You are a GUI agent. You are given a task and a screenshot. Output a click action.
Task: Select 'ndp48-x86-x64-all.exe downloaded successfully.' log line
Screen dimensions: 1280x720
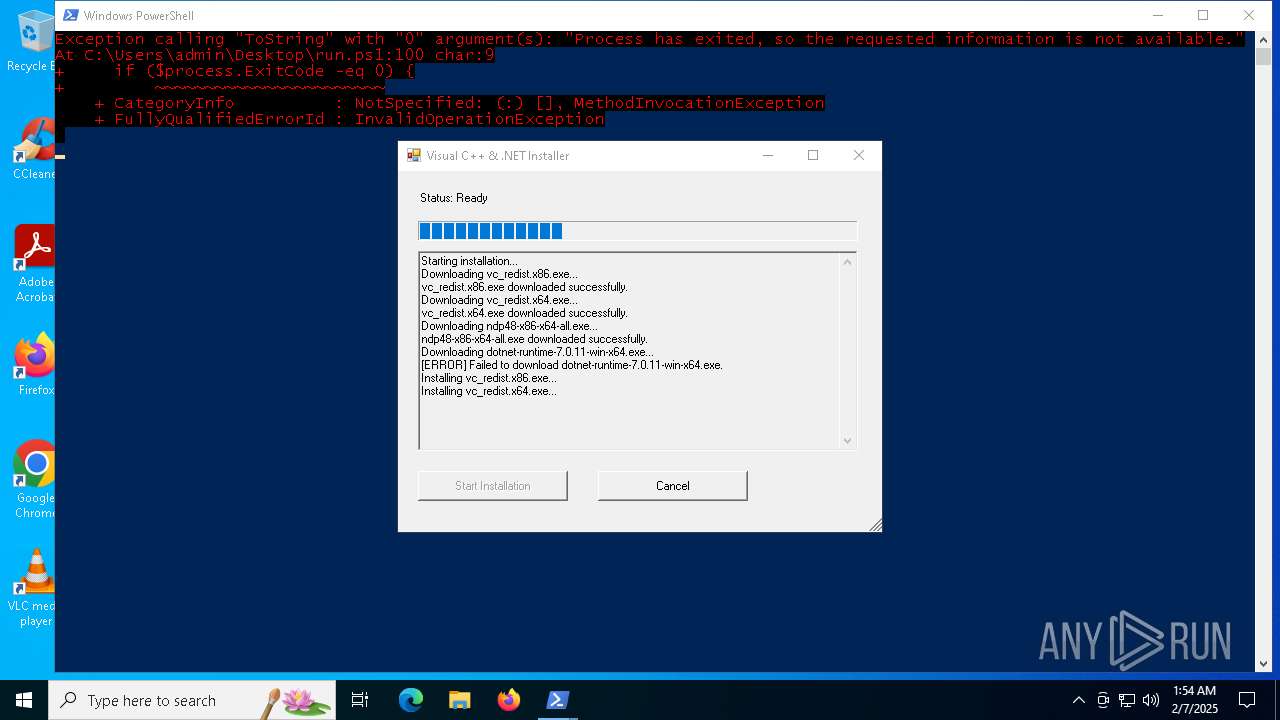coord(534,339)
